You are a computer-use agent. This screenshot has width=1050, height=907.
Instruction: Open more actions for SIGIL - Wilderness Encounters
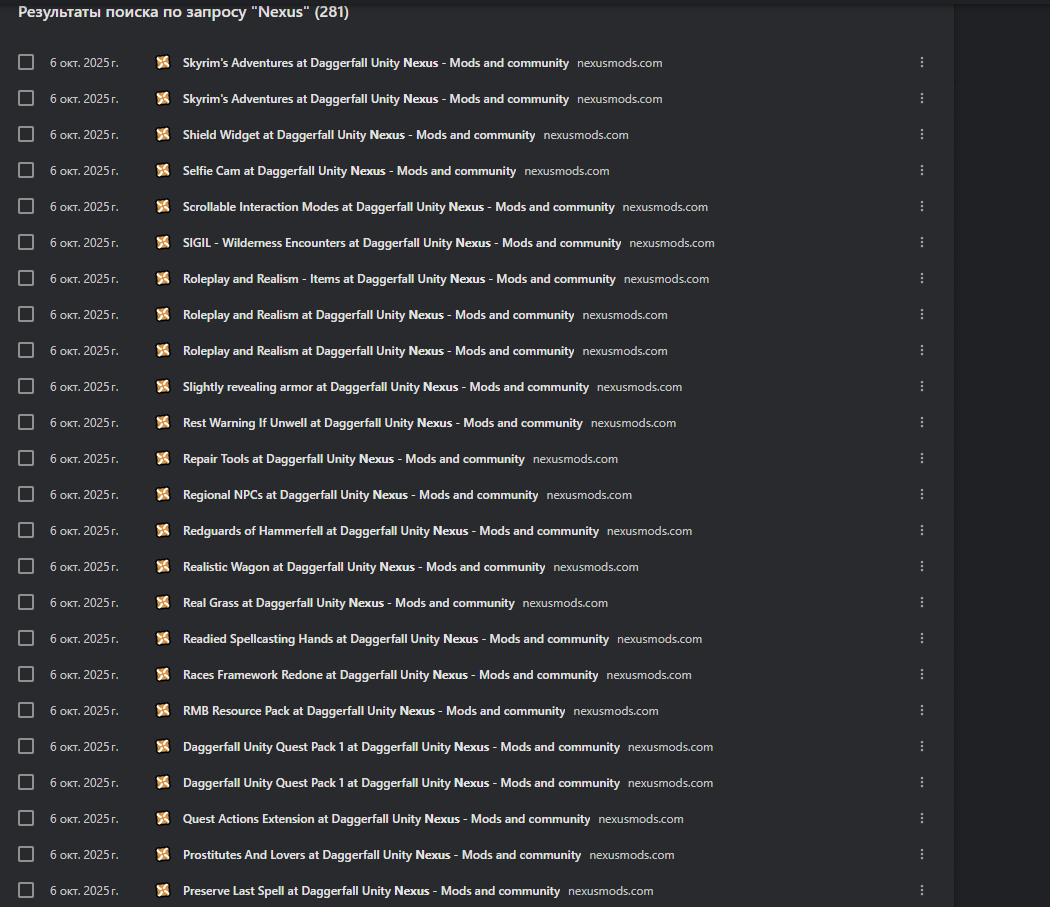921,242
